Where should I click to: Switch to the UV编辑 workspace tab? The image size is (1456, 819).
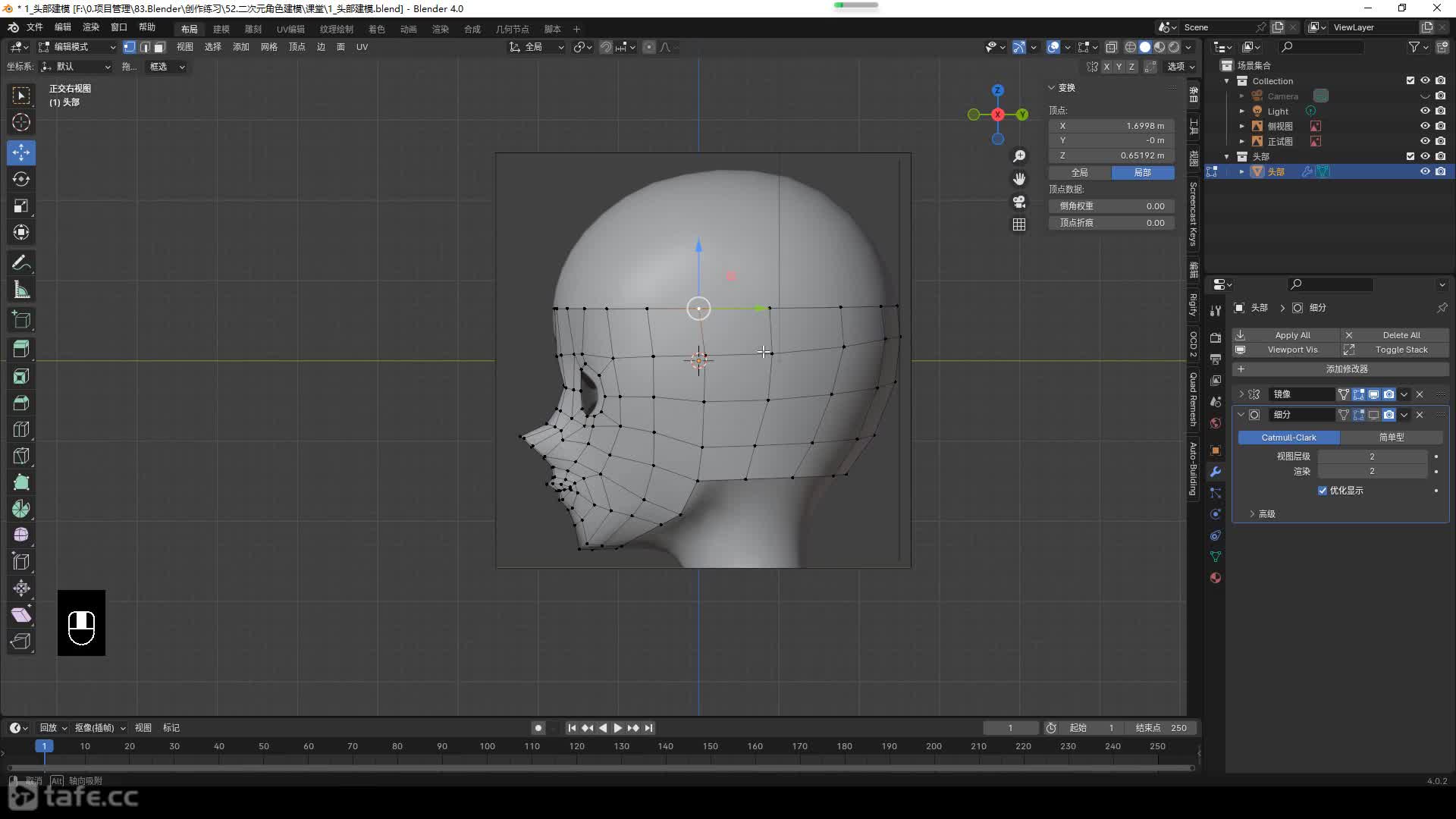pyautogui.click(x=290, y=29)
